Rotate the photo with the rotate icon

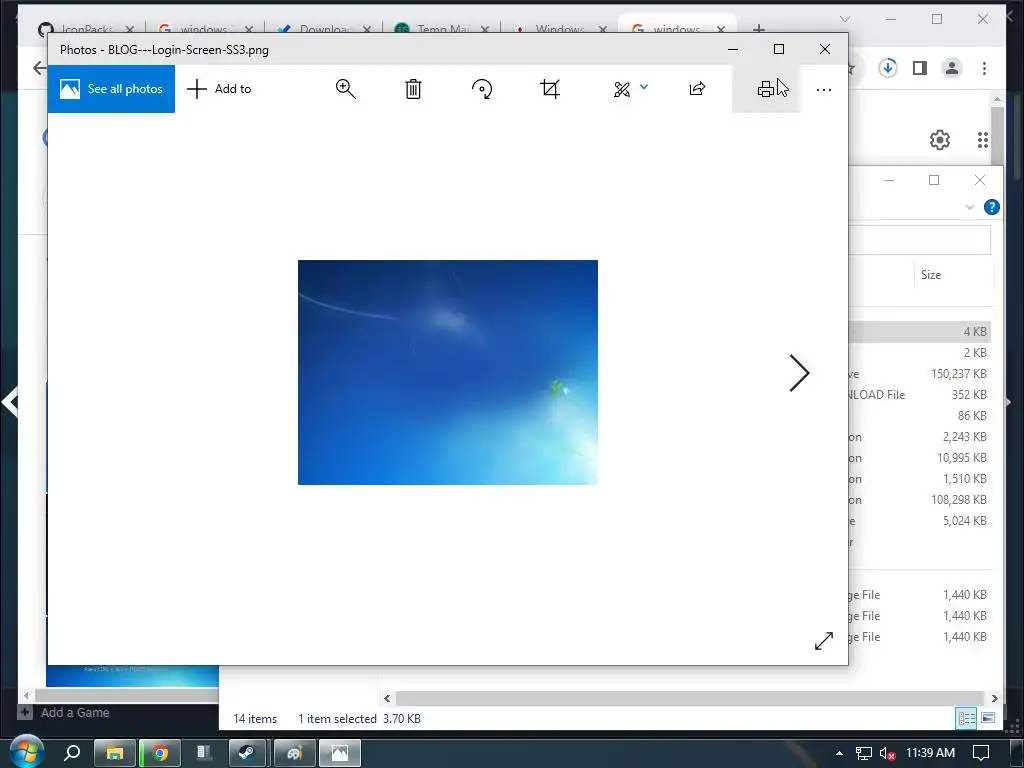482,89
